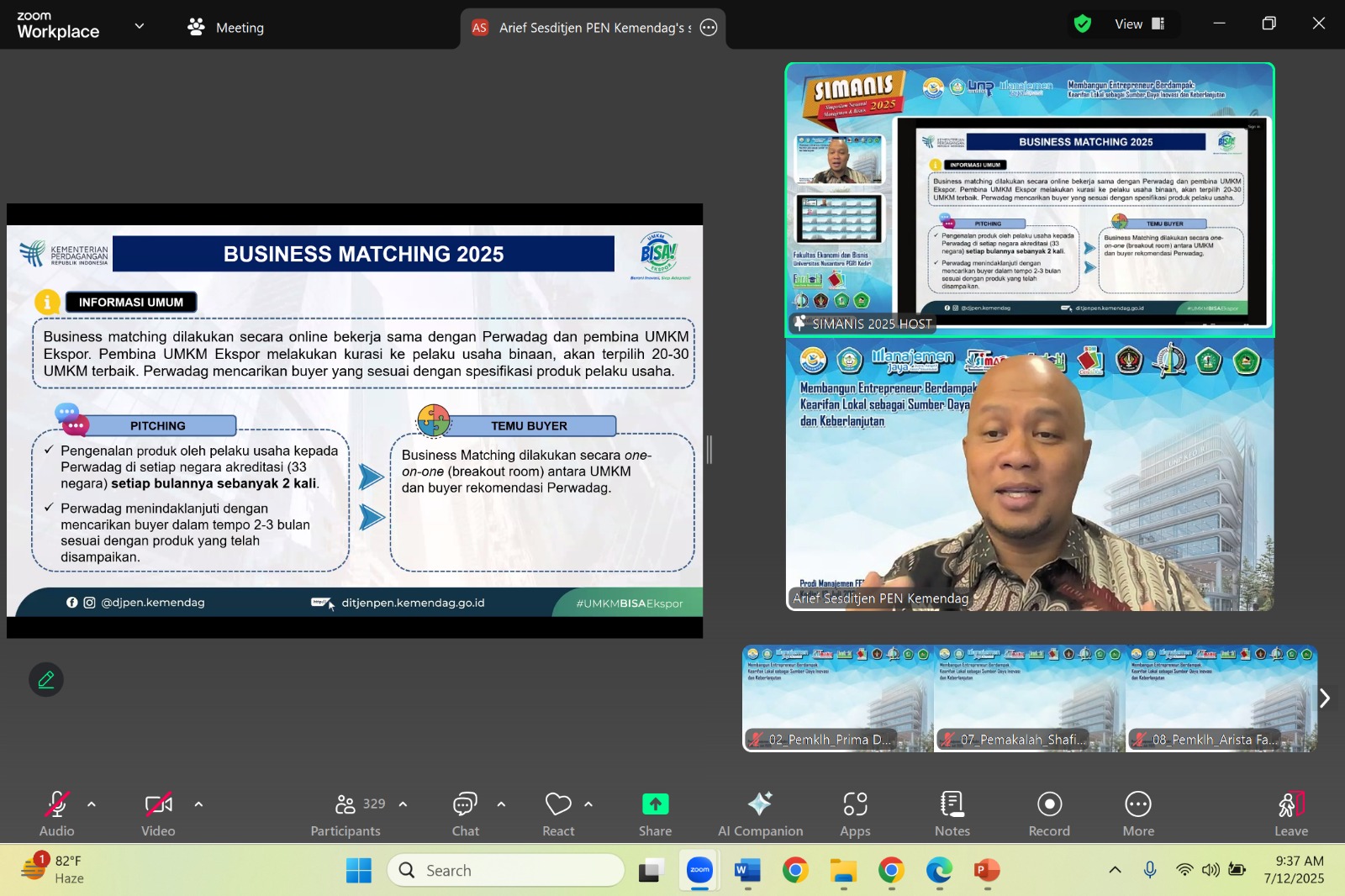Screen dimensions: 1345x896
Task: Open volume control in the tray
Action: (1210, 870)
